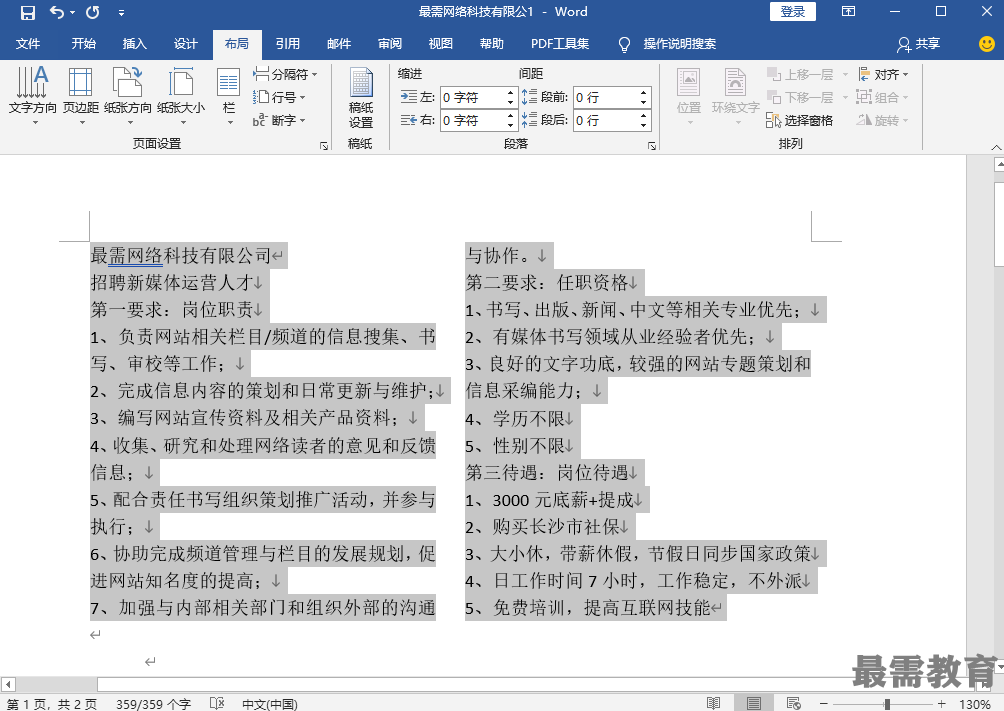Increase 段前 spacing with up spinner
The image size is (1004, 711).
coord(644,92)
